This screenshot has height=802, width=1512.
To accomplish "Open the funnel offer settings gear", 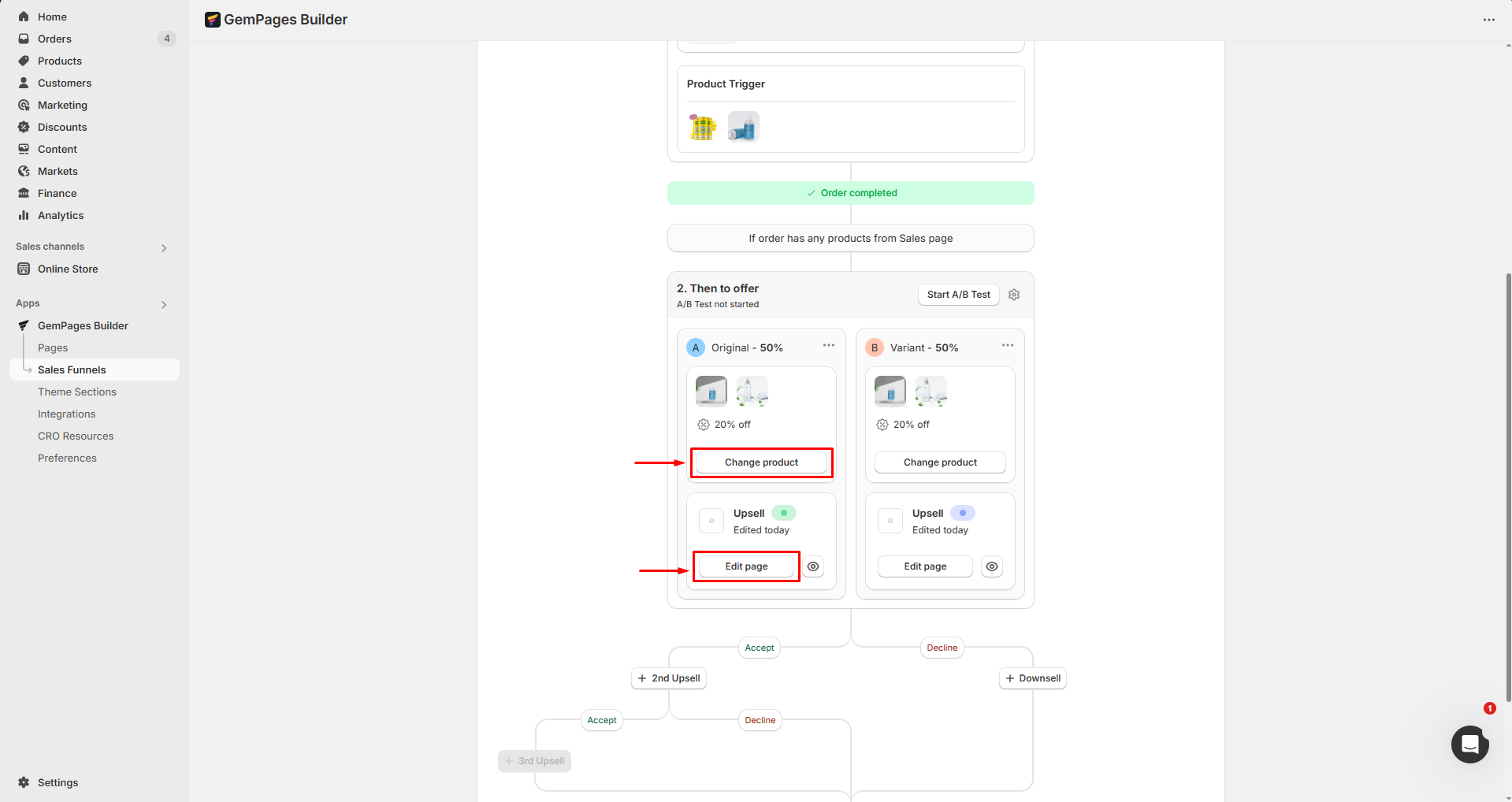I will coord(1014,295).
